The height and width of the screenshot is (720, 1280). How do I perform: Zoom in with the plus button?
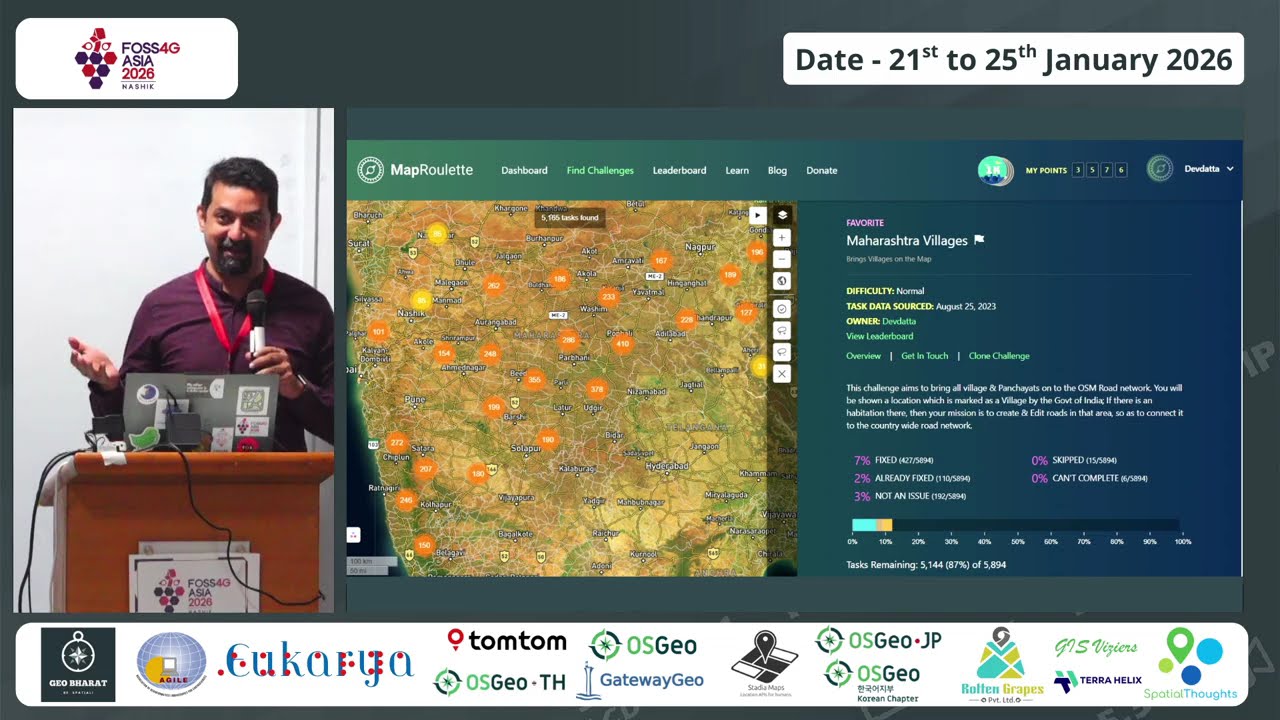click(x=782, y=238)
